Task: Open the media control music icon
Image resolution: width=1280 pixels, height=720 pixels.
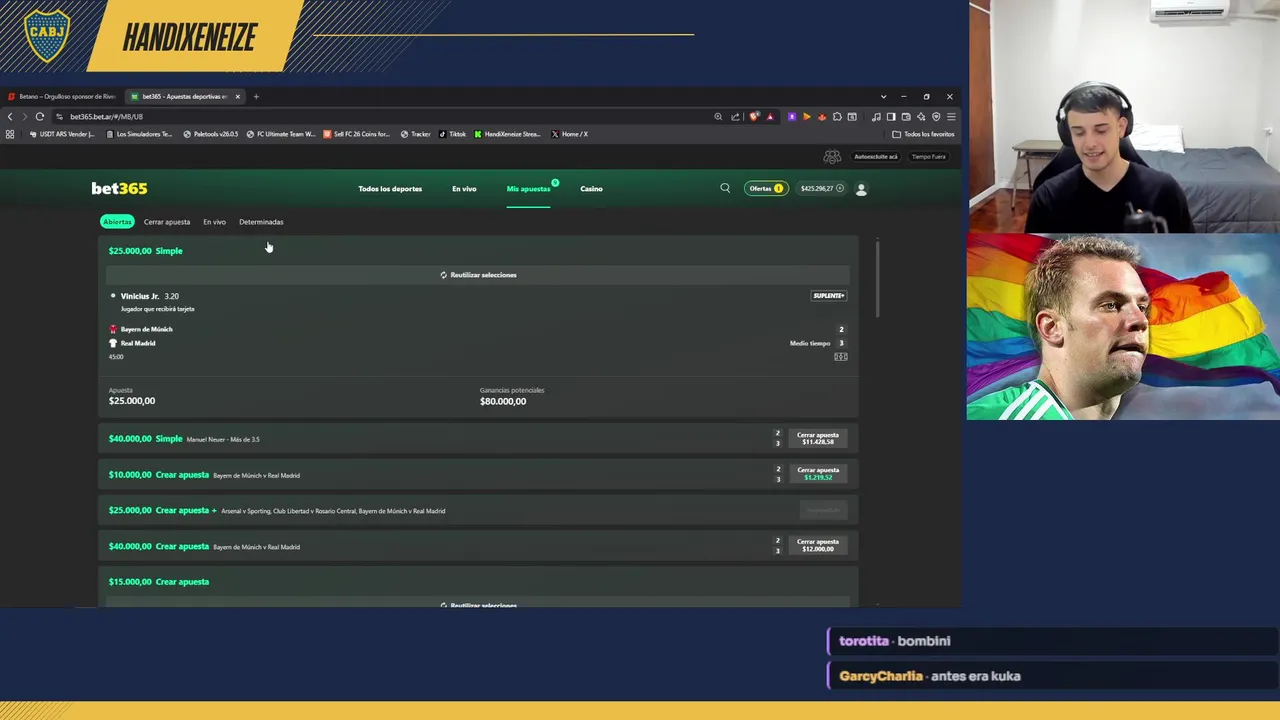Action: 876,117
